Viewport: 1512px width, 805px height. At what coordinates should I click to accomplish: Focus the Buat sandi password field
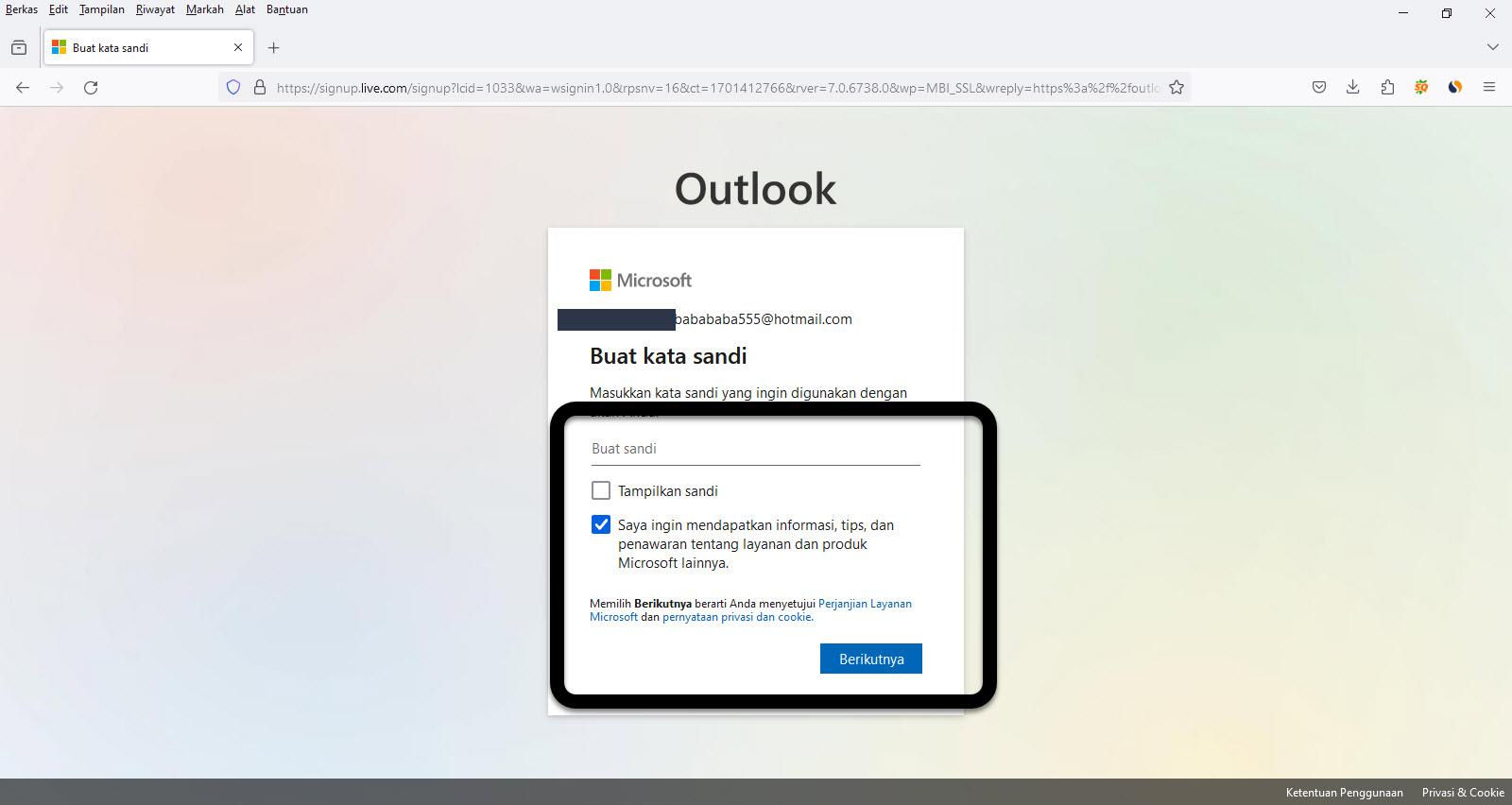(x=755, y=449)
